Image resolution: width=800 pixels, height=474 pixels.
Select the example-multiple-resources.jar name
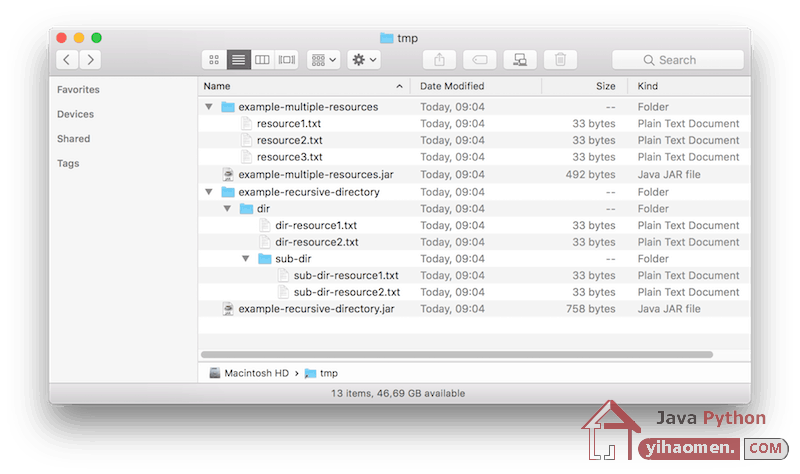[x=316, y=174]
